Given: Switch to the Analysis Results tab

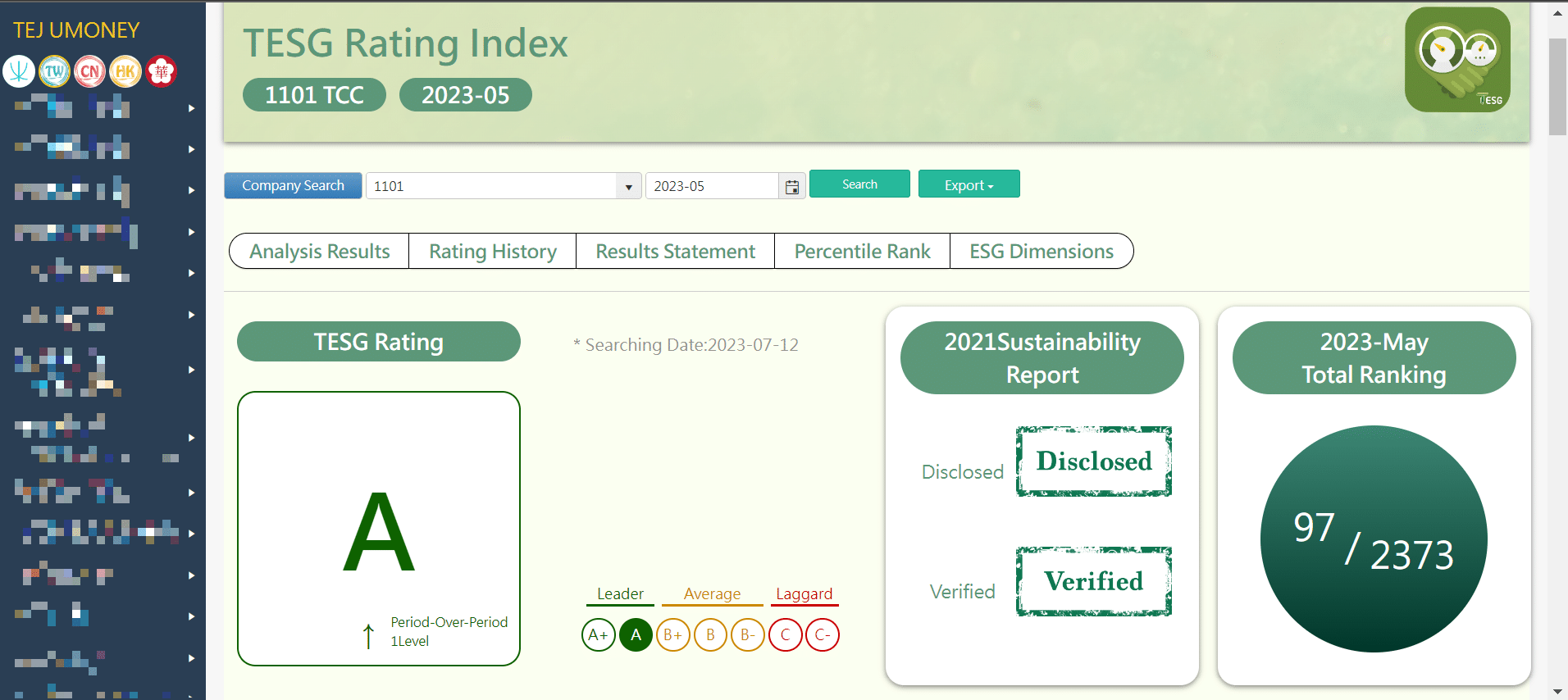Looking at the screenshot, I should [319, 251].
